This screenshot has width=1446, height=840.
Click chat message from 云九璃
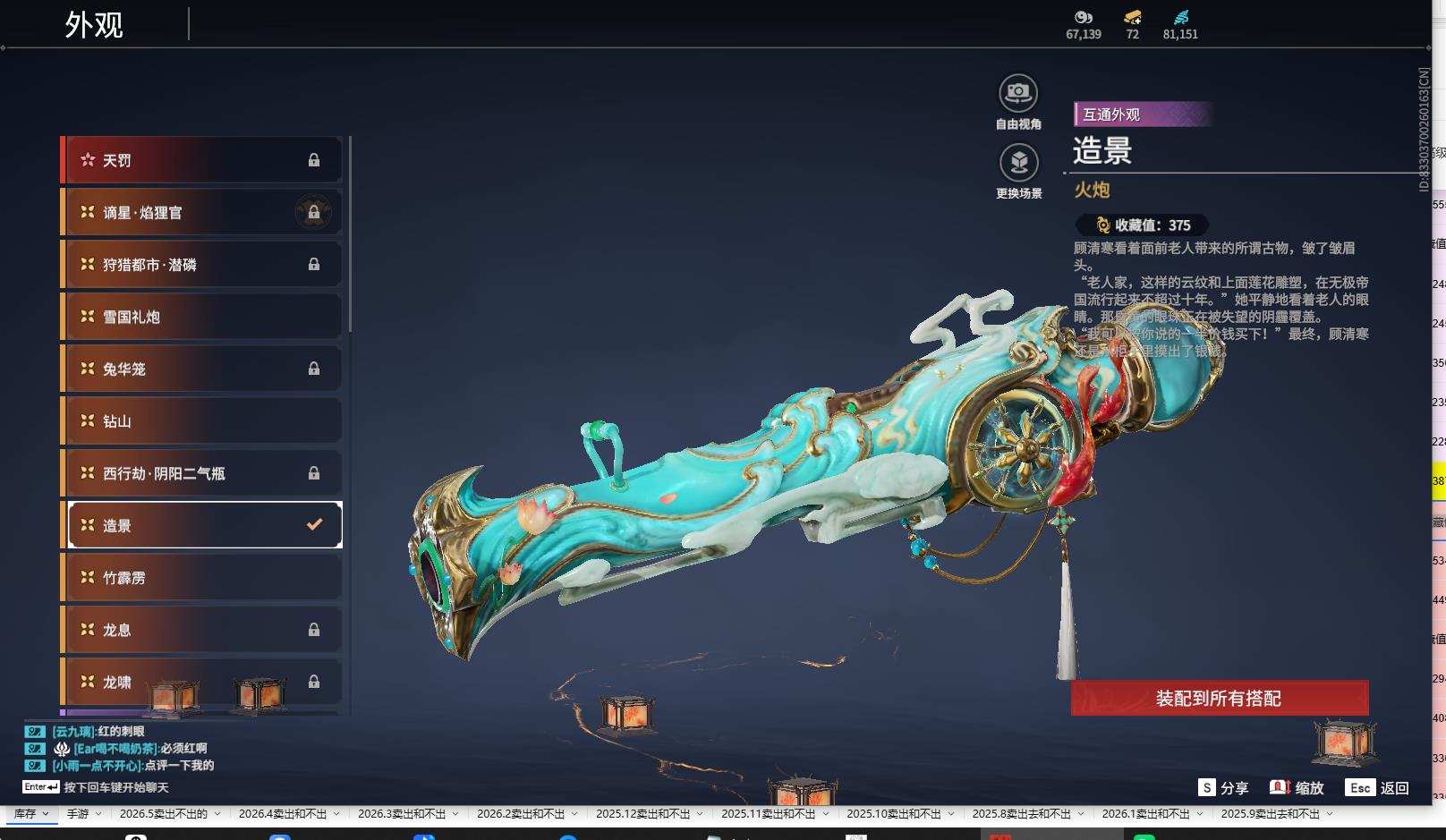click(x=98, y=732)
